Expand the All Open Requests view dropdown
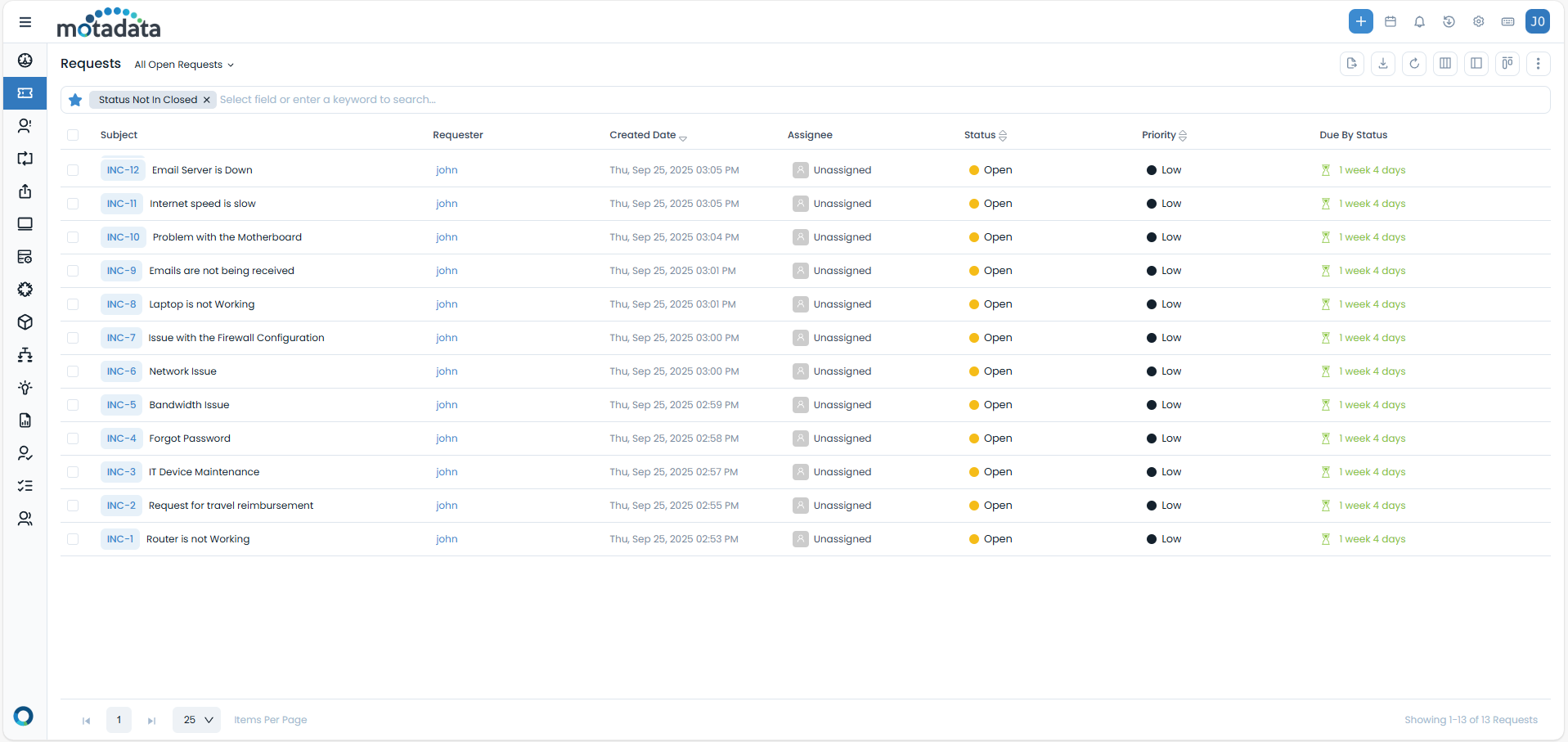This screenshot has width=1568, height=742. point(184,65)
